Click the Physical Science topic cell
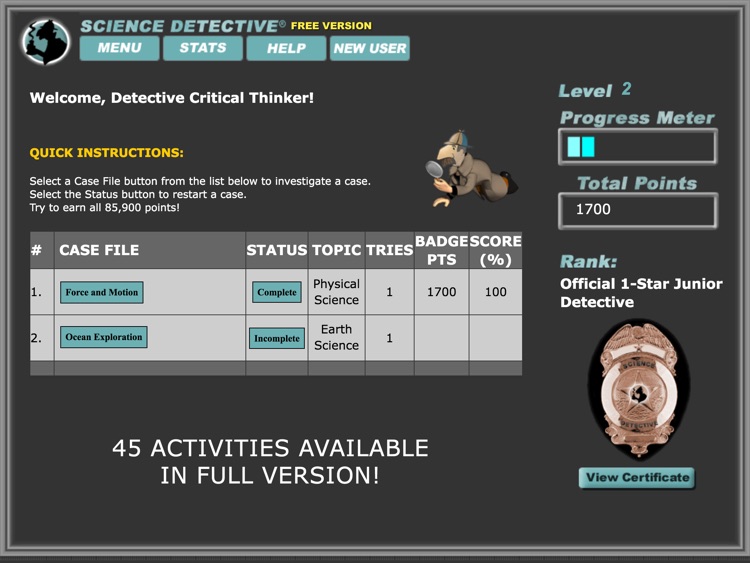The height and width of the screenshot is (563, 750). point(336,292)
